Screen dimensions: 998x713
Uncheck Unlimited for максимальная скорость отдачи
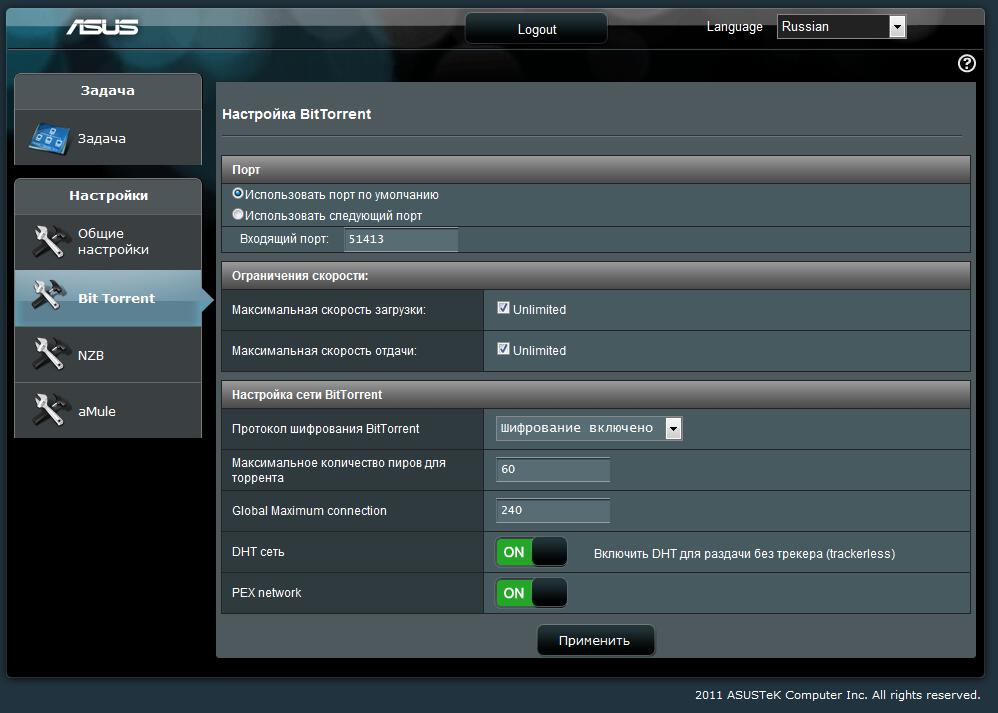pos(503,349)
